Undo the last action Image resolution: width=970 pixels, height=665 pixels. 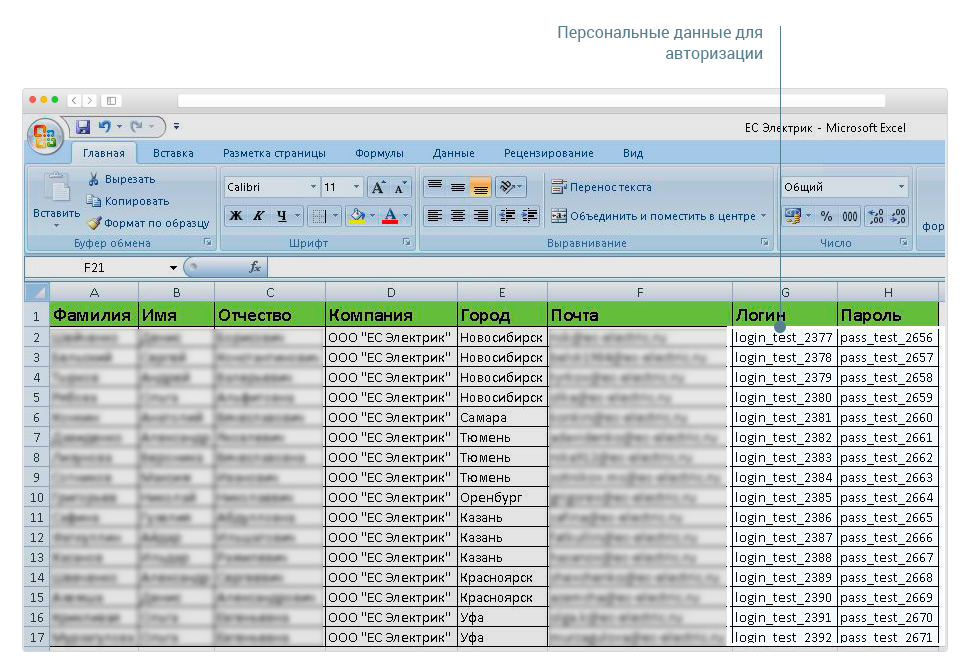click(105, 127)
